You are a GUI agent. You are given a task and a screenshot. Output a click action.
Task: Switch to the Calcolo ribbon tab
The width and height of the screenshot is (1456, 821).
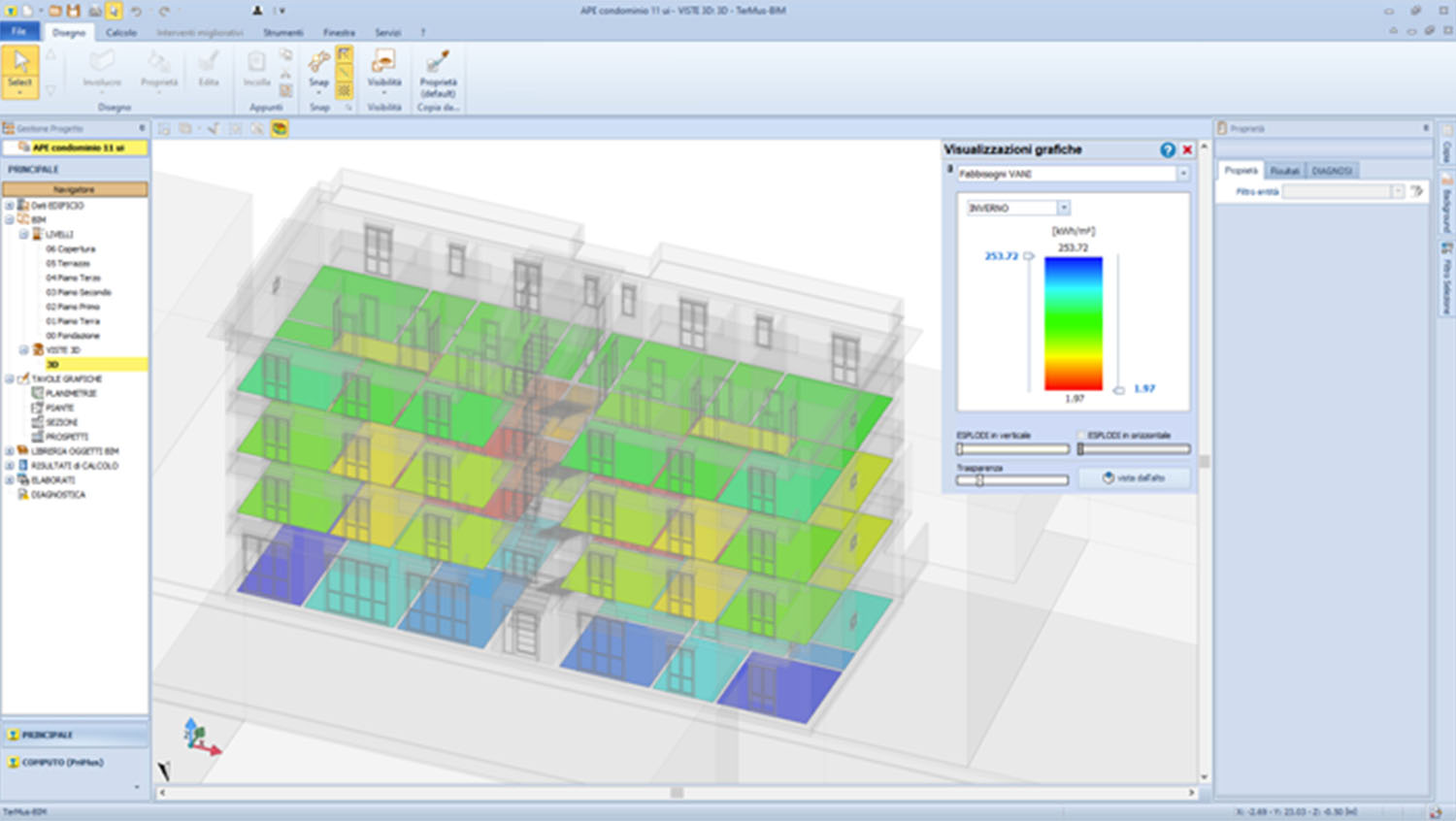[x=121, y=32]
